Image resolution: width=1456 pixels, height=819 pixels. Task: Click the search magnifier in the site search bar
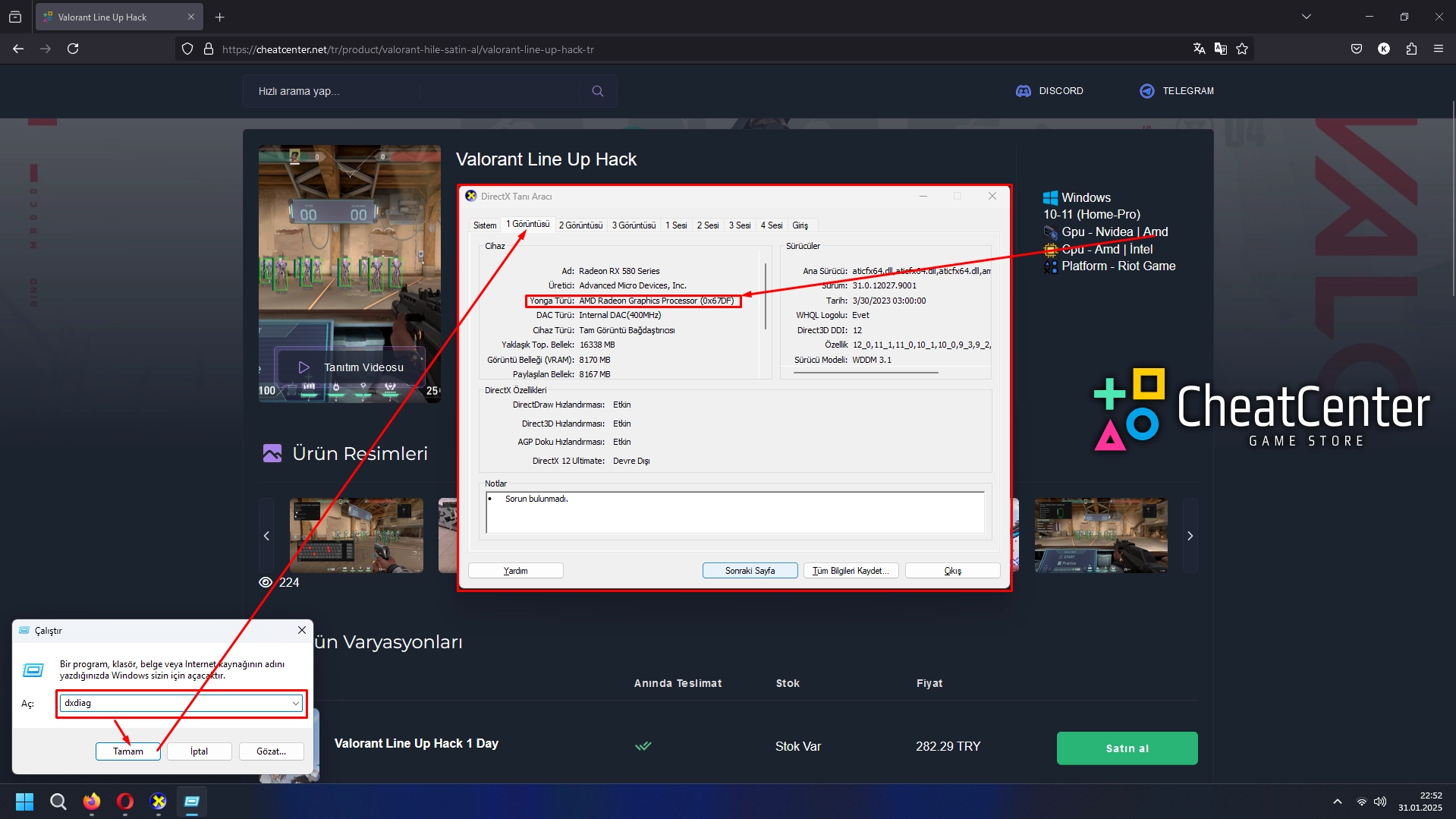(x=598, y=91)
